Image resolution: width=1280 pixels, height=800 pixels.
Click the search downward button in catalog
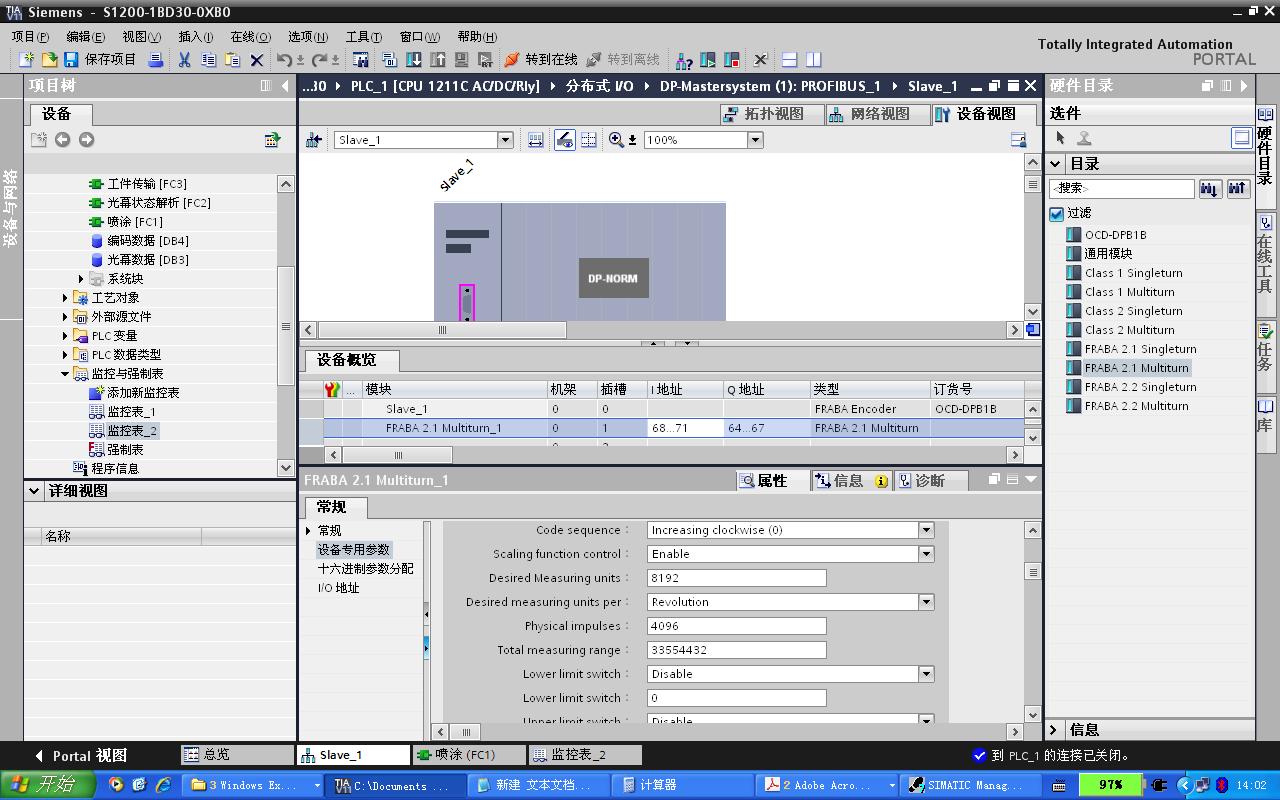[x=1210, y=188]
